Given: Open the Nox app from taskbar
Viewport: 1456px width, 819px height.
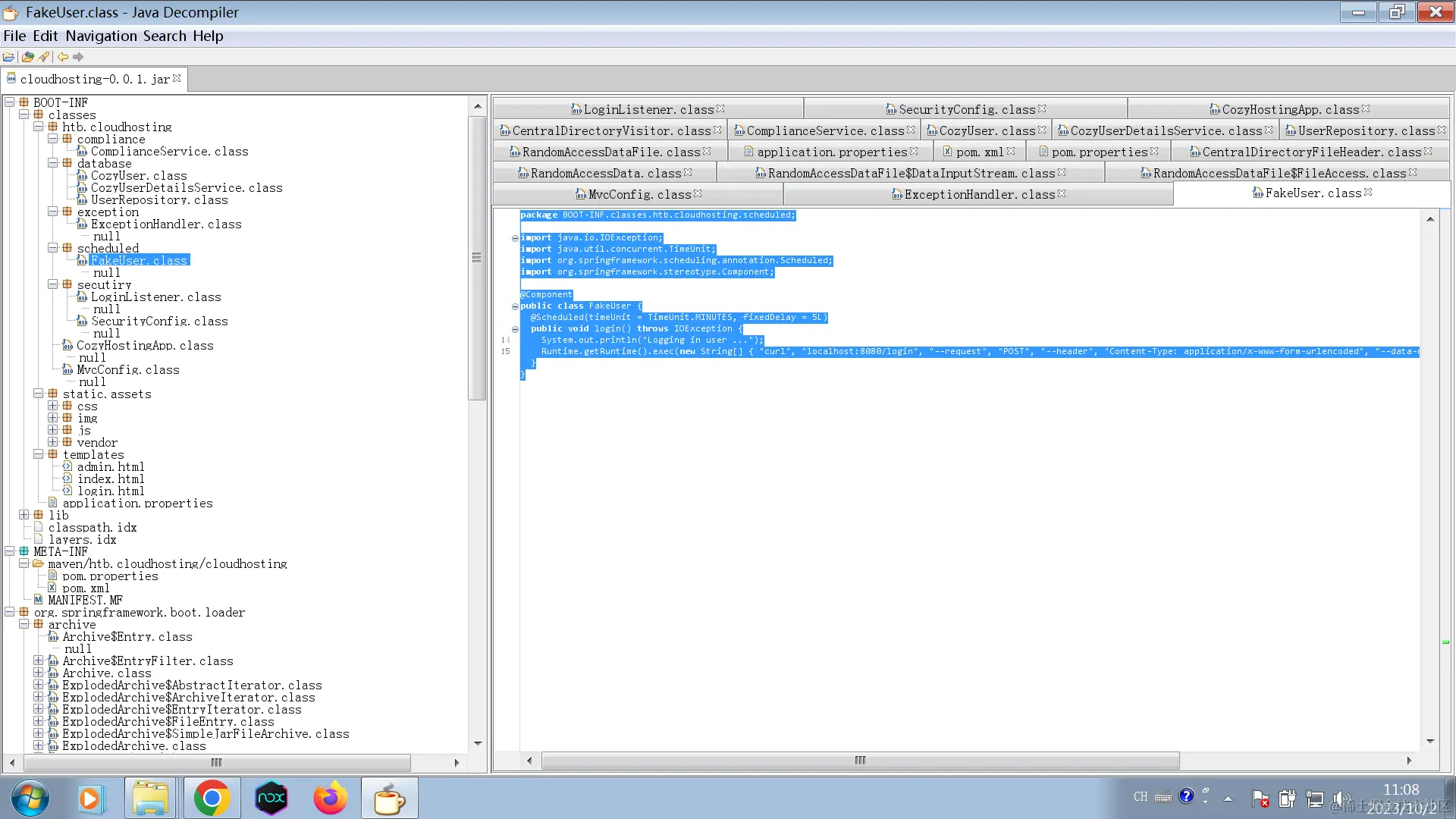Looking at the screenshot, I should pos(271,799).
